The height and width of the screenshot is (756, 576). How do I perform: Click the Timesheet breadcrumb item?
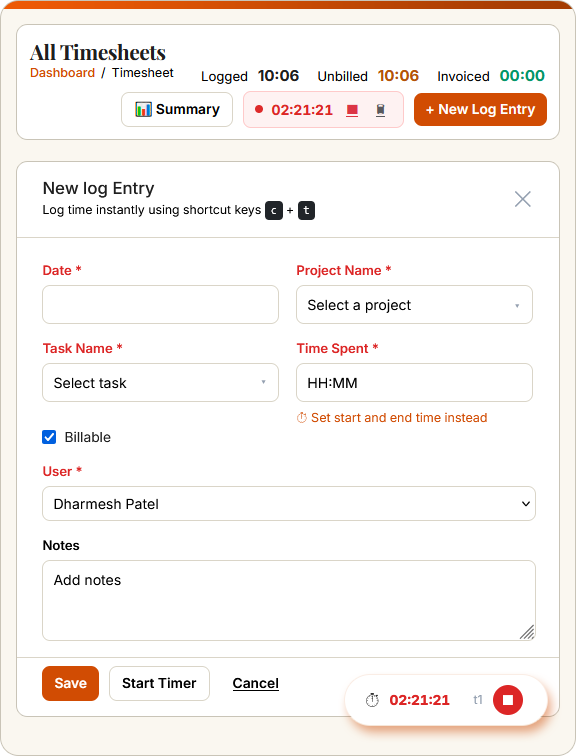tap(143, 73)
